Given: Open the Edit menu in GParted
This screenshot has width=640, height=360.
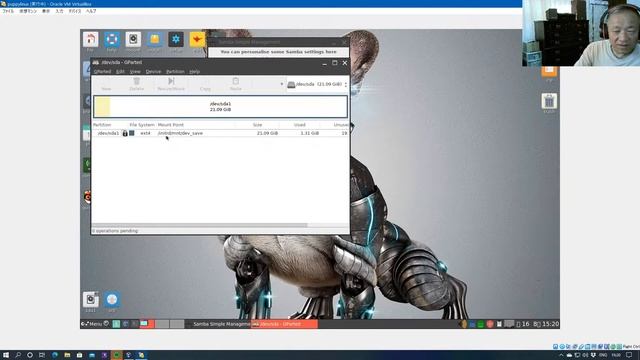Looking at the screenshot, I should pos(120,71).
